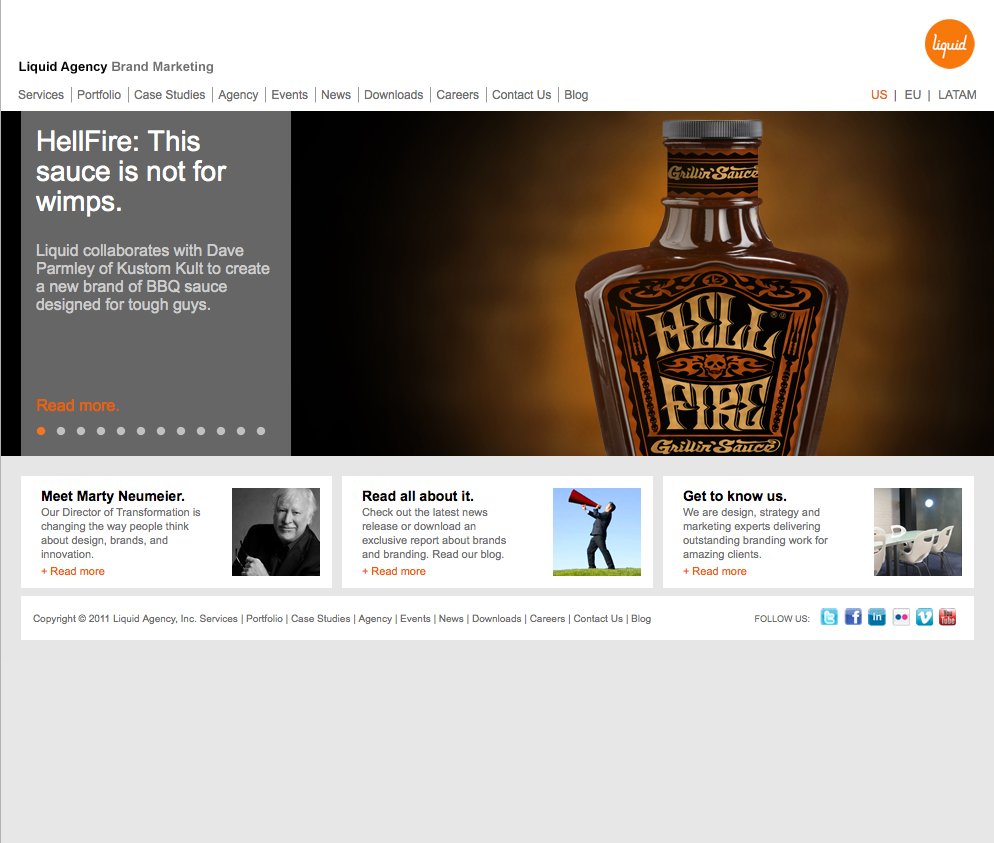This screenshot has height=843, width=994.
Task: Open Contact Us in the footer links
Action: (x=598, y=619)
